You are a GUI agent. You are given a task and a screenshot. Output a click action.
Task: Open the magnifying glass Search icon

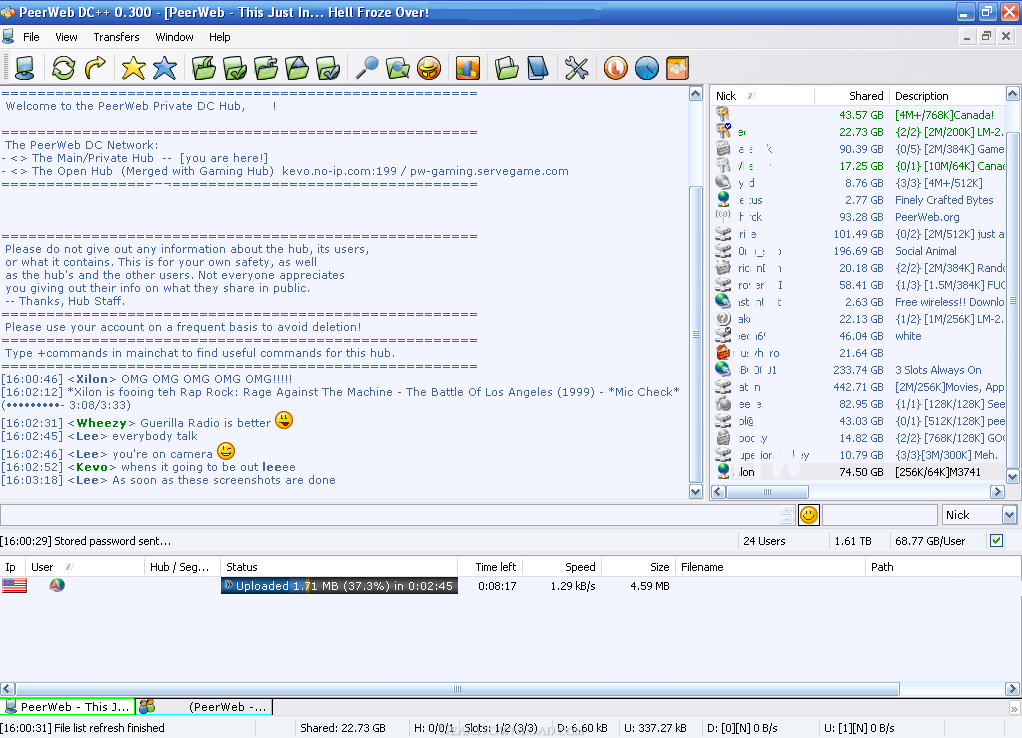(367, 68)
